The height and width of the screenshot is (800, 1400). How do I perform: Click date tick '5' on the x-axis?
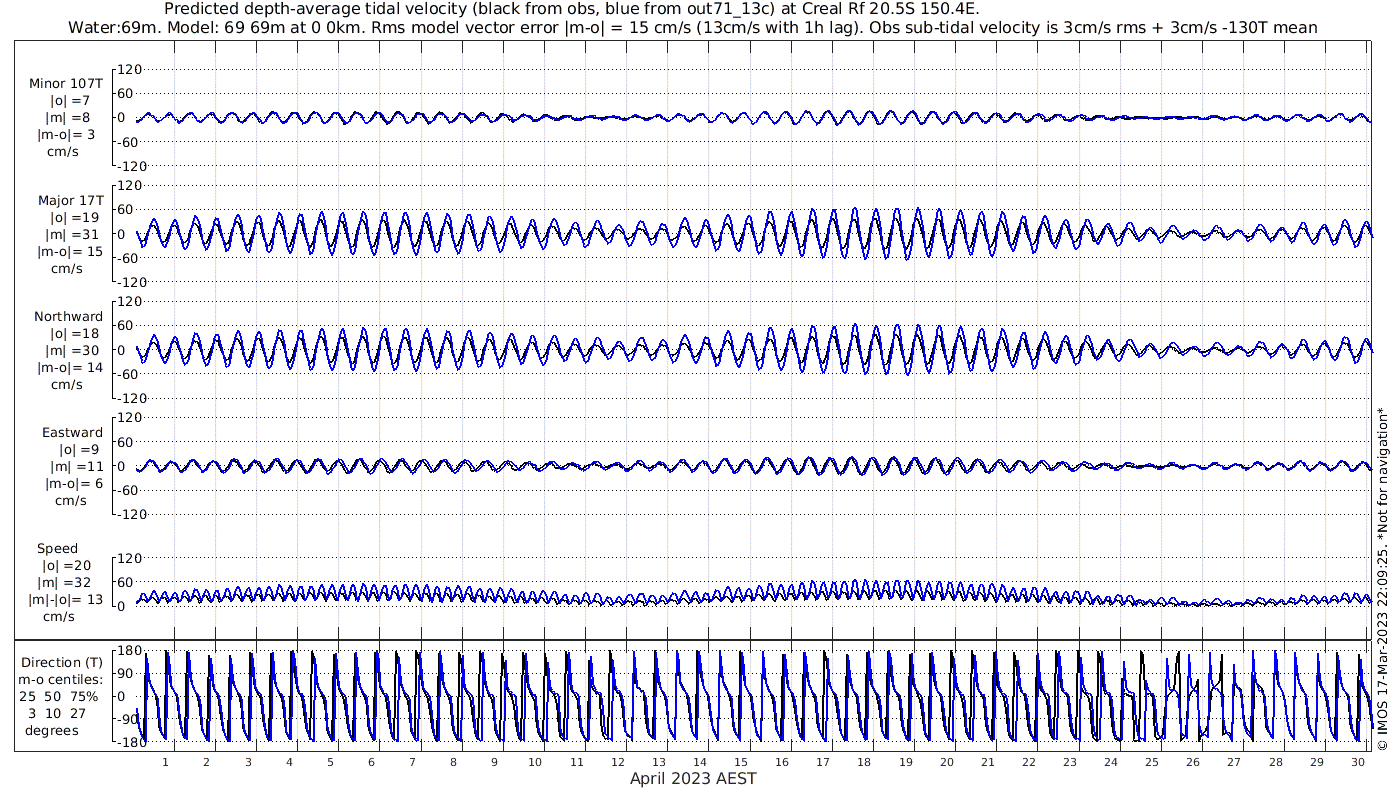pos(330,762)
